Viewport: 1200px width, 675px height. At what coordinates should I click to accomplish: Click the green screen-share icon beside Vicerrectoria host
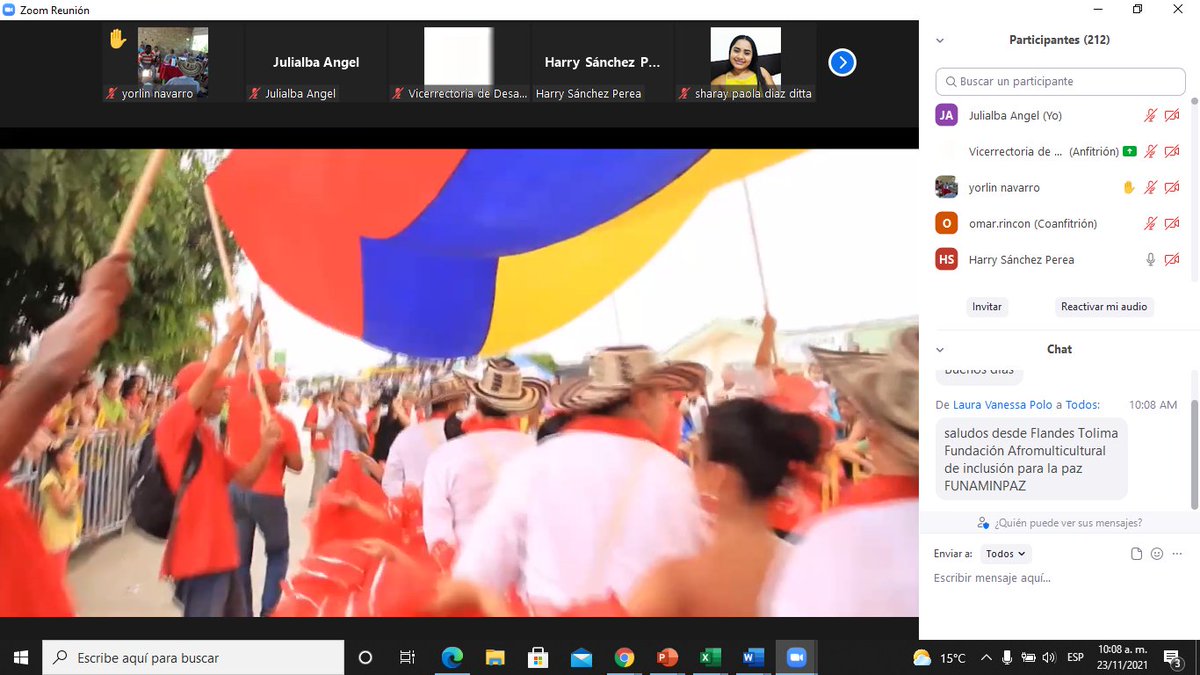coord(1129,151)
